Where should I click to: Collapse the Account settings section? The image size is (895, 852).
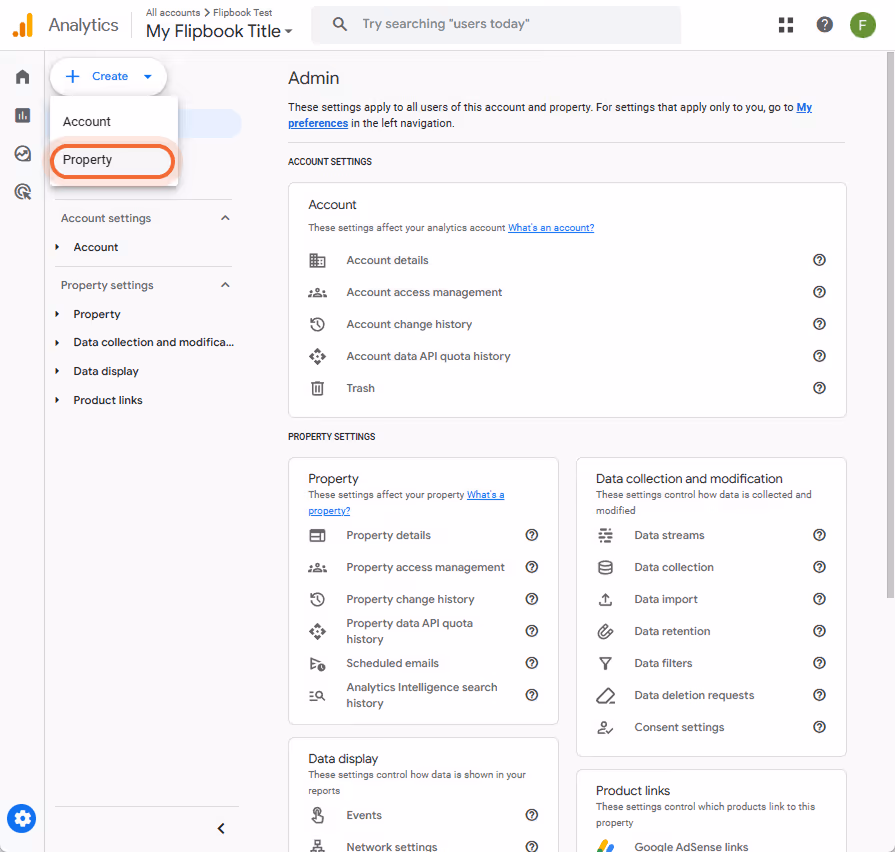tap(225, 218)
